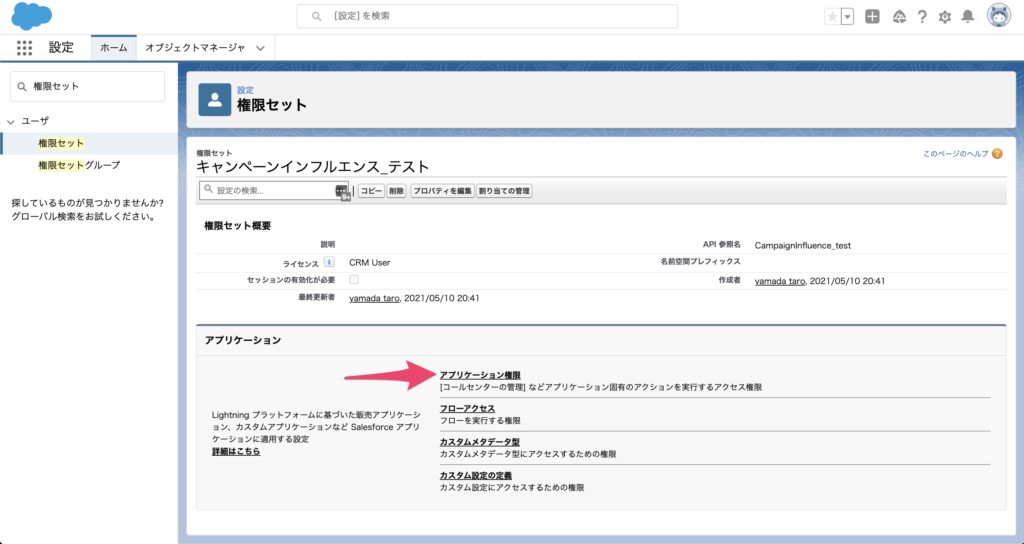Open the notifications bell

pos(967,17)
